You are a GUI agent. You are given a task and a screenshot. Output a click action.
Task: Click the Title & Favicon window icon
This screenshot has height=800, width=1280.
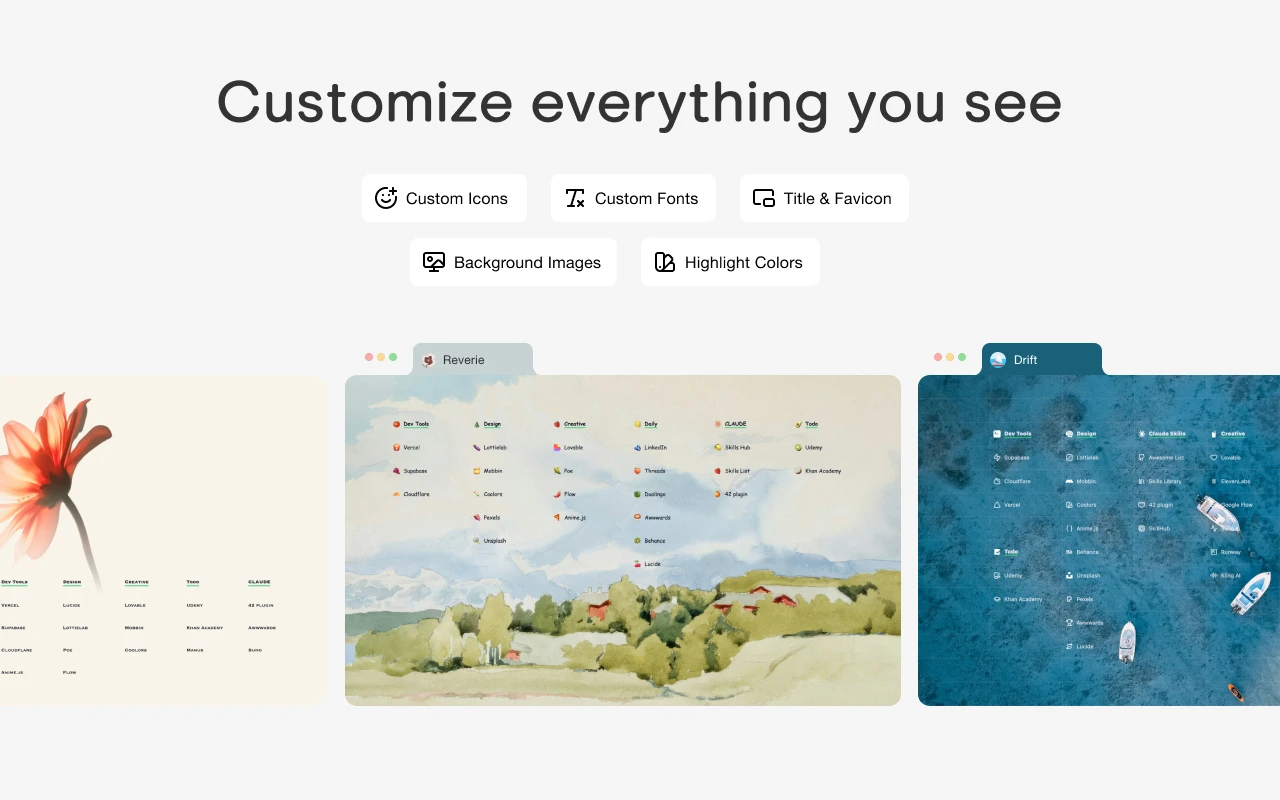(x=764, y=198)
